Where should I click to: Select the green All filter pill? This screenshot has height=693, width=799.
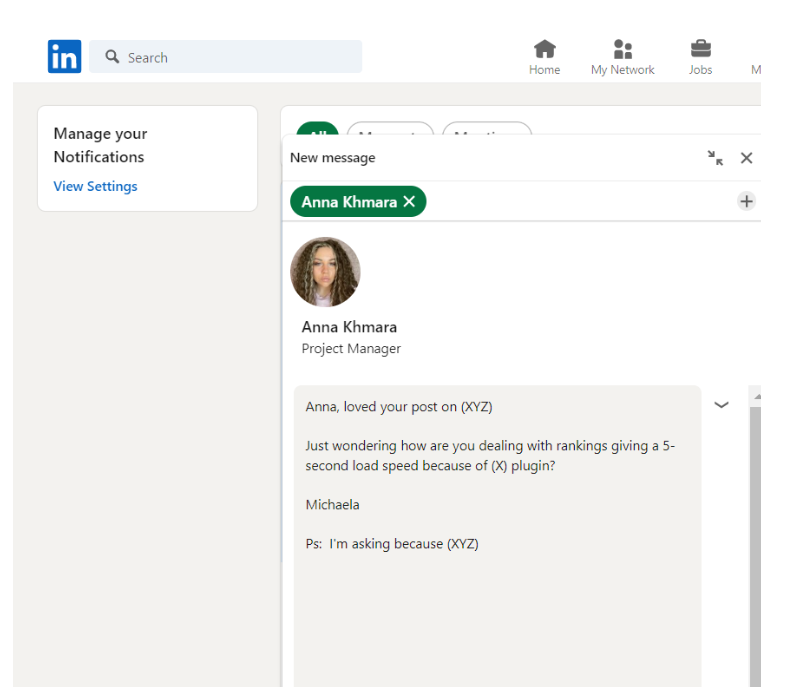point(317,128)
